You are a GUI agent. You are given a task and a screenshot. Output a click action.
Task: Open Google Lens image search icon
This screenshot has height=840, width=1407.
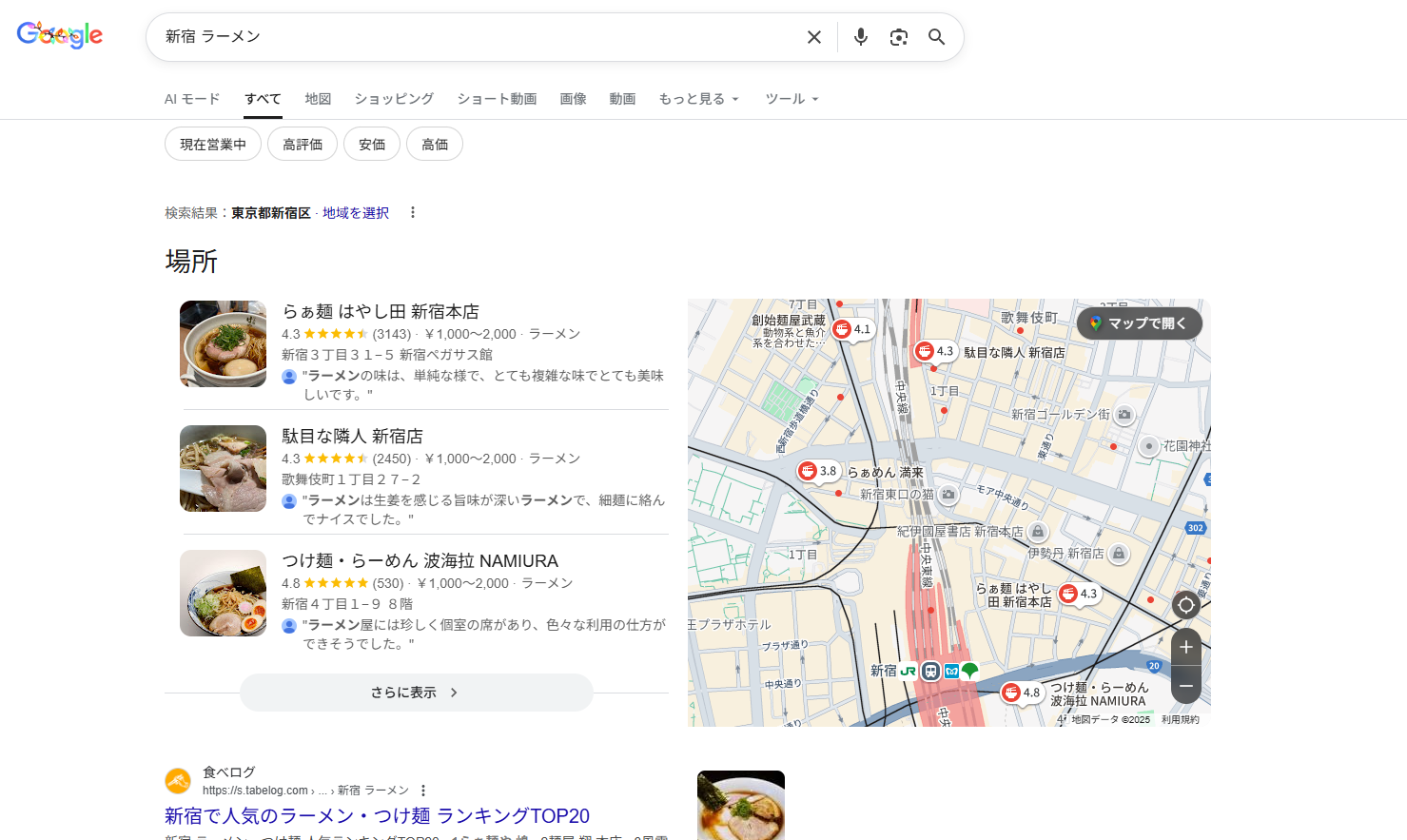(x=898, y=37)
